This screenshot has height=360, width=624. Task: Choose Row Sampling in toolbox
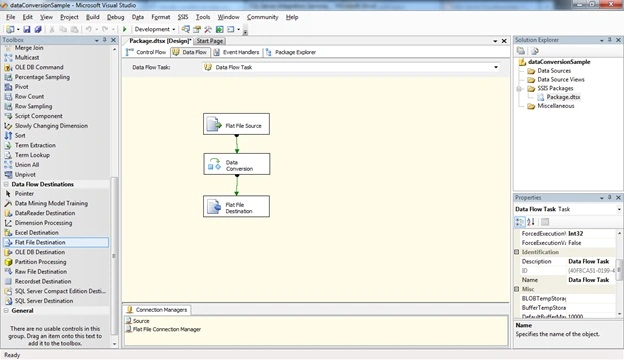[33, 106]
